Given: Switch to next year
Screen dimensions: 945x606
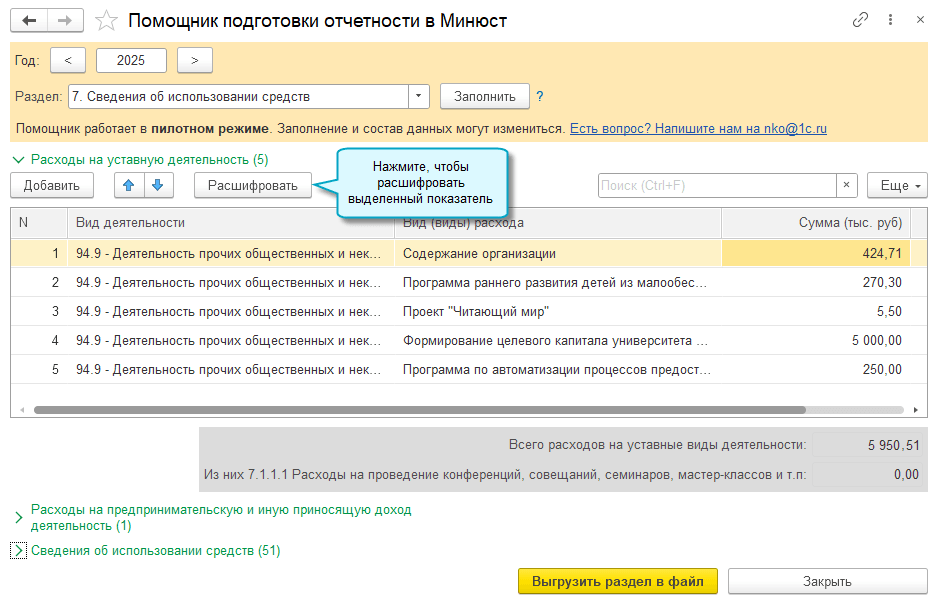Looking at the screenshot, I should [x=195, y=60].
